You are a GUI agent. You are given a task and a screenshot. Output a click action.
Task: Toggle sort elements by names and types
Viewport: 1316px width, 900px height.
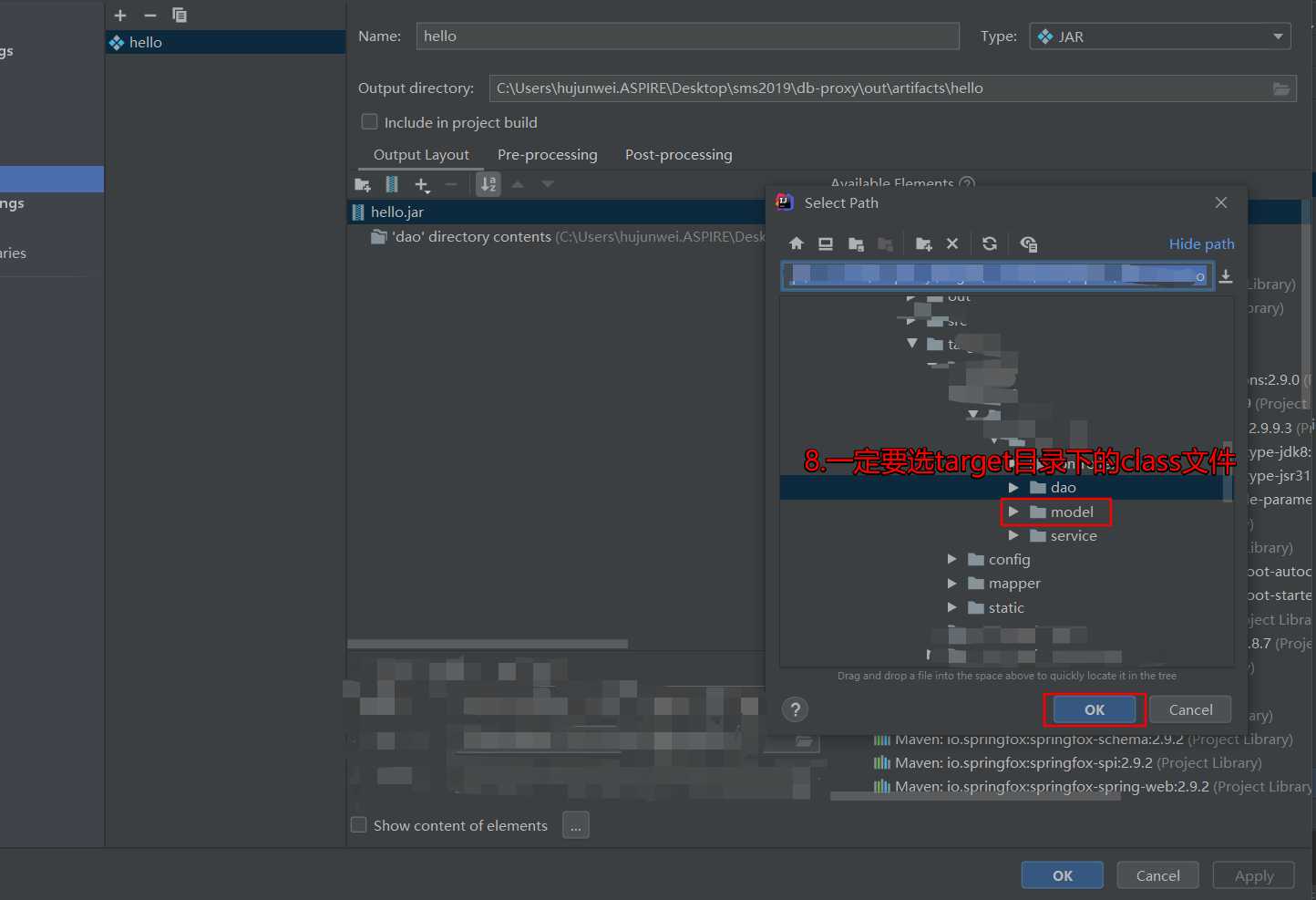tap(489, 184)
